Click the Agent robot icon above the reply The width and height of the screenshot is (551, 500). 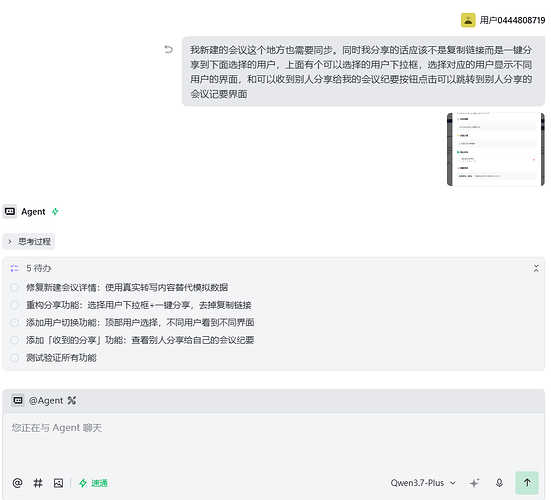10,212
